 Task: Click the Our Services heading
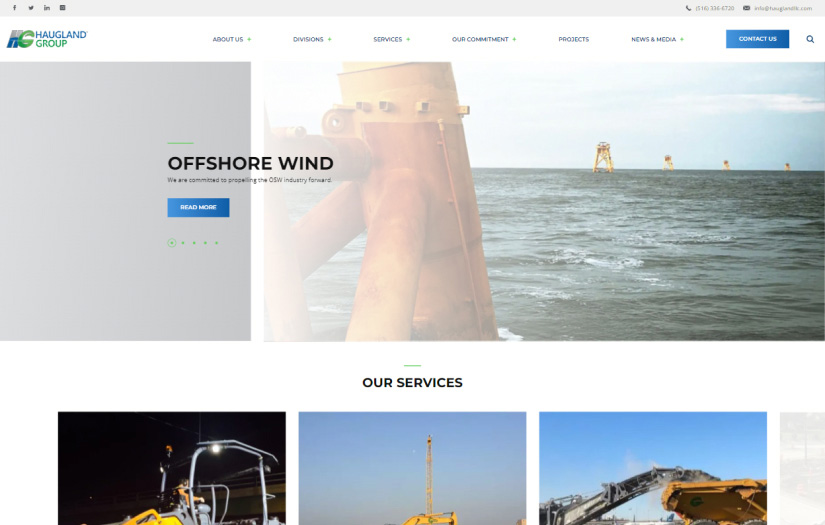[x=412, y=382]
